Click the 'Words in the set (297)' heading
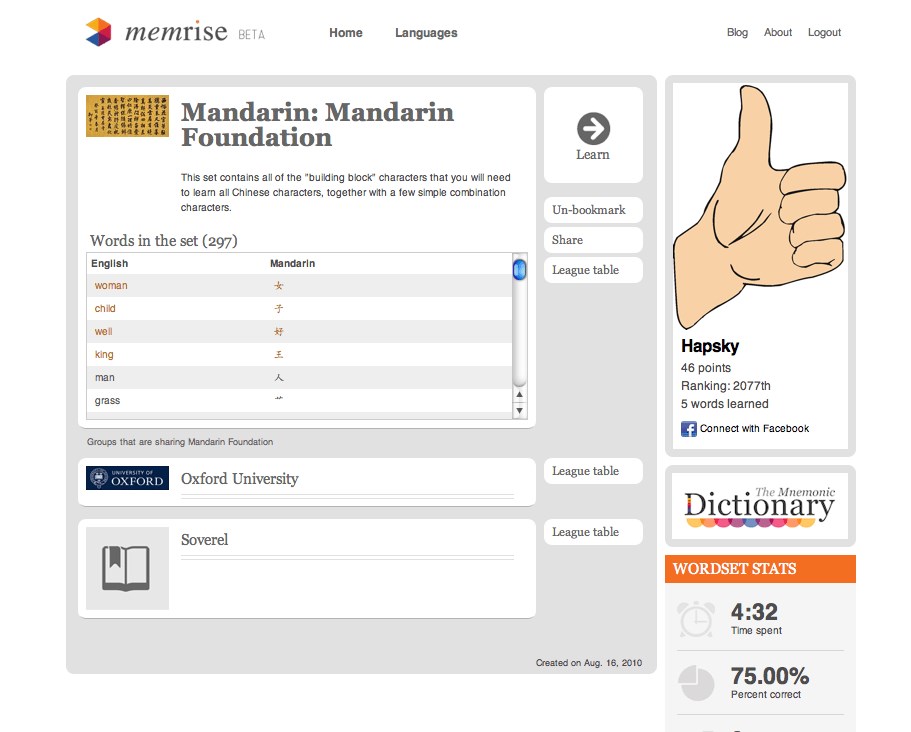Viewport: 911px width, 732px height. 164,241
